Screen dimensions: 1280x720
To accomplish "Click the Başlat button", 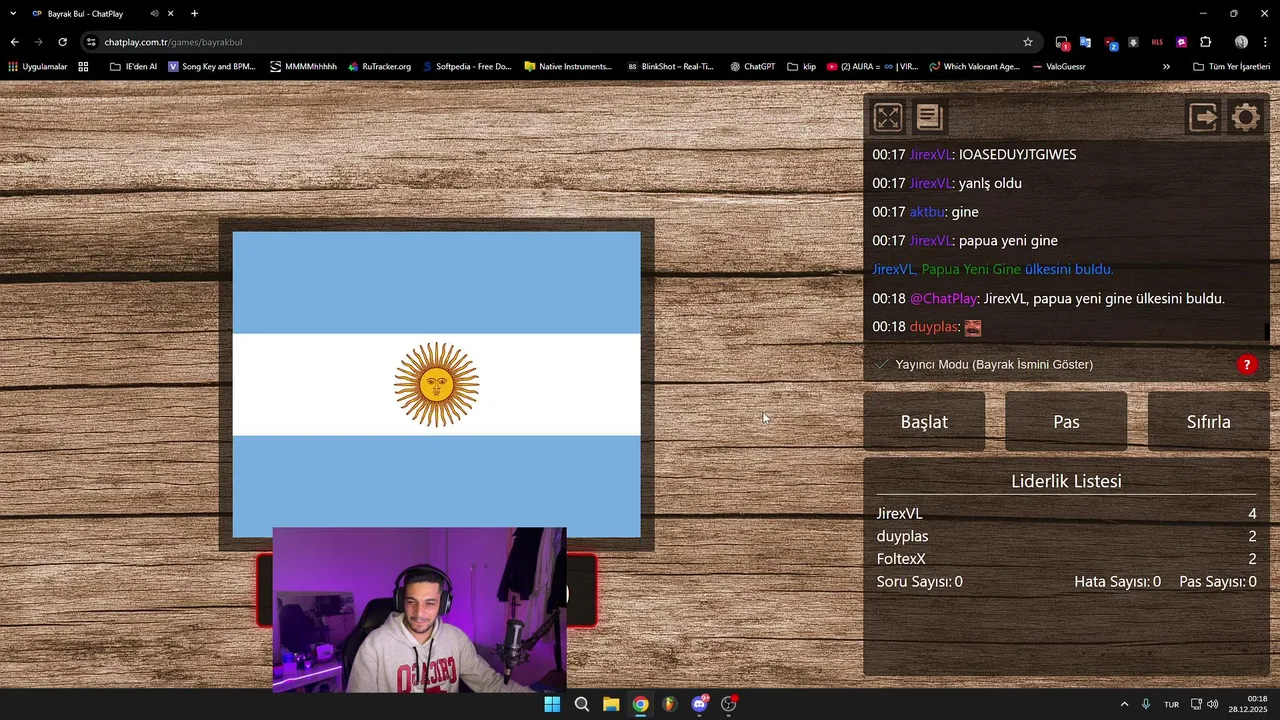I will click(x=924, y=422).
